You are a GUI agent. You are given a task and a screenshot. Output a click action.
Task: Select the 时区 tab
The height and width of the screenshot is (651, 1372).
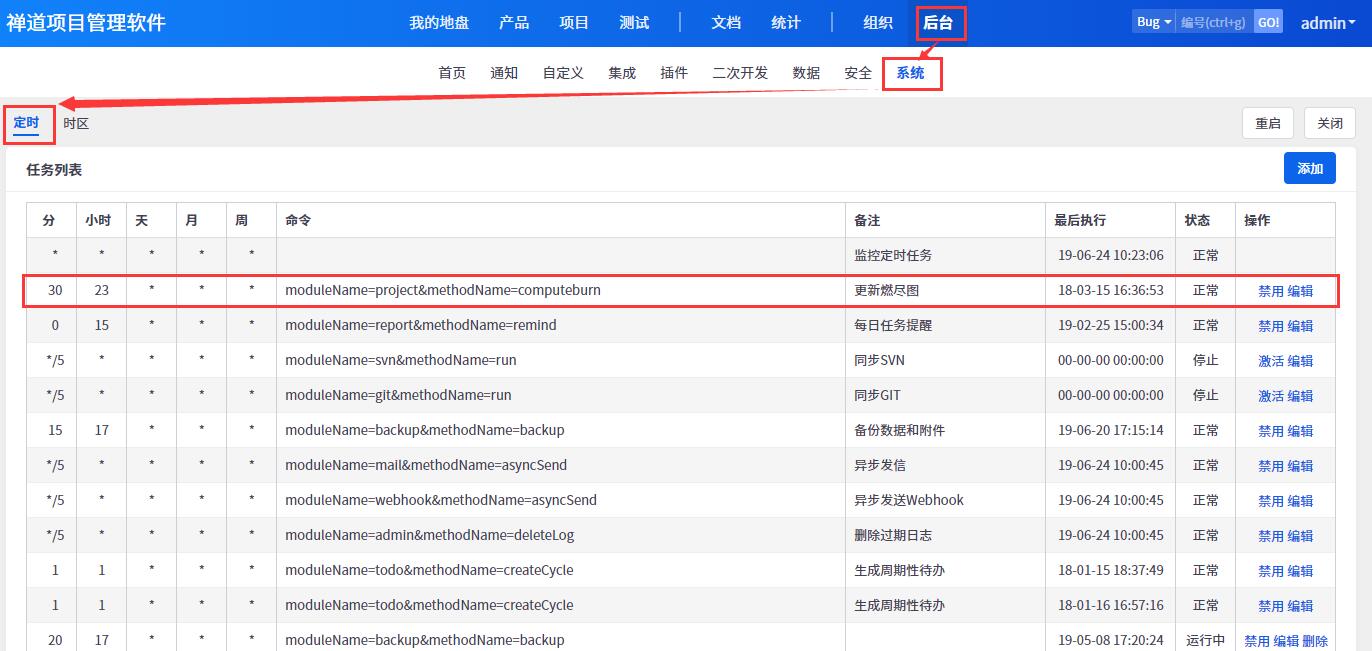pyautogui.click(x=76, y=123)
